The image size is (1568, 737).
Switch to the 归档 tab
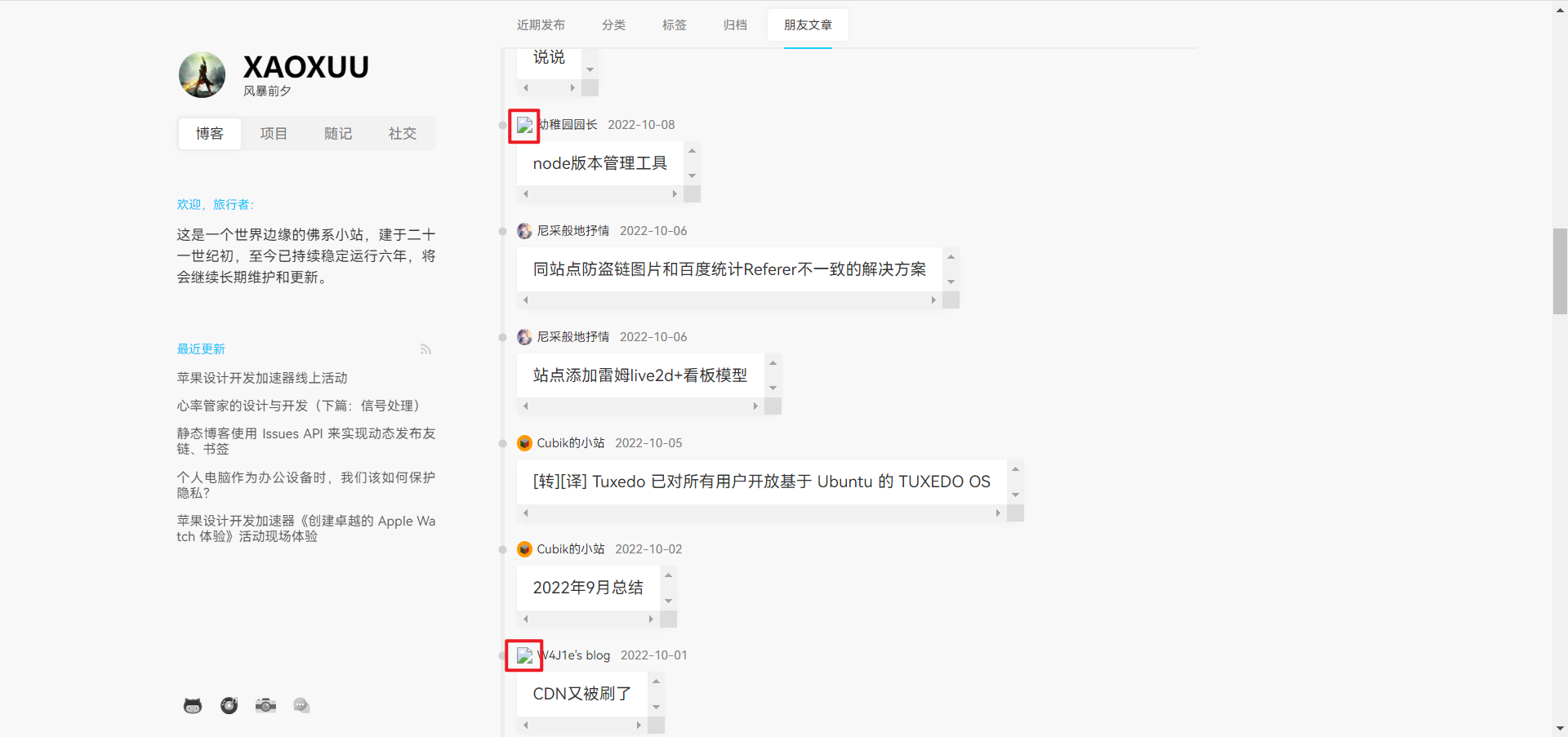pos(735,25)
